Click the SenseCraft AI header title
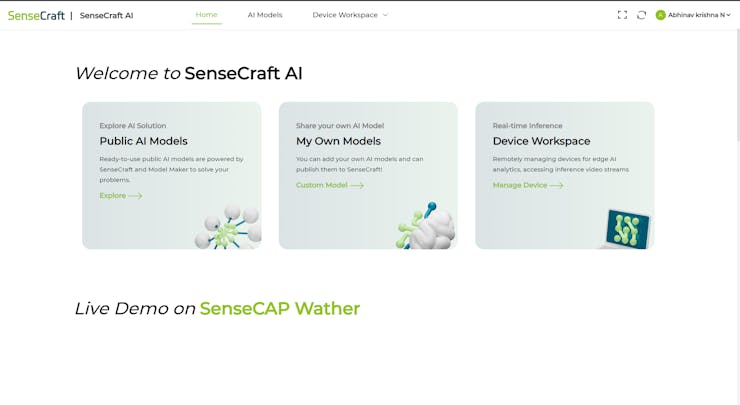 (x=106, y=15)
